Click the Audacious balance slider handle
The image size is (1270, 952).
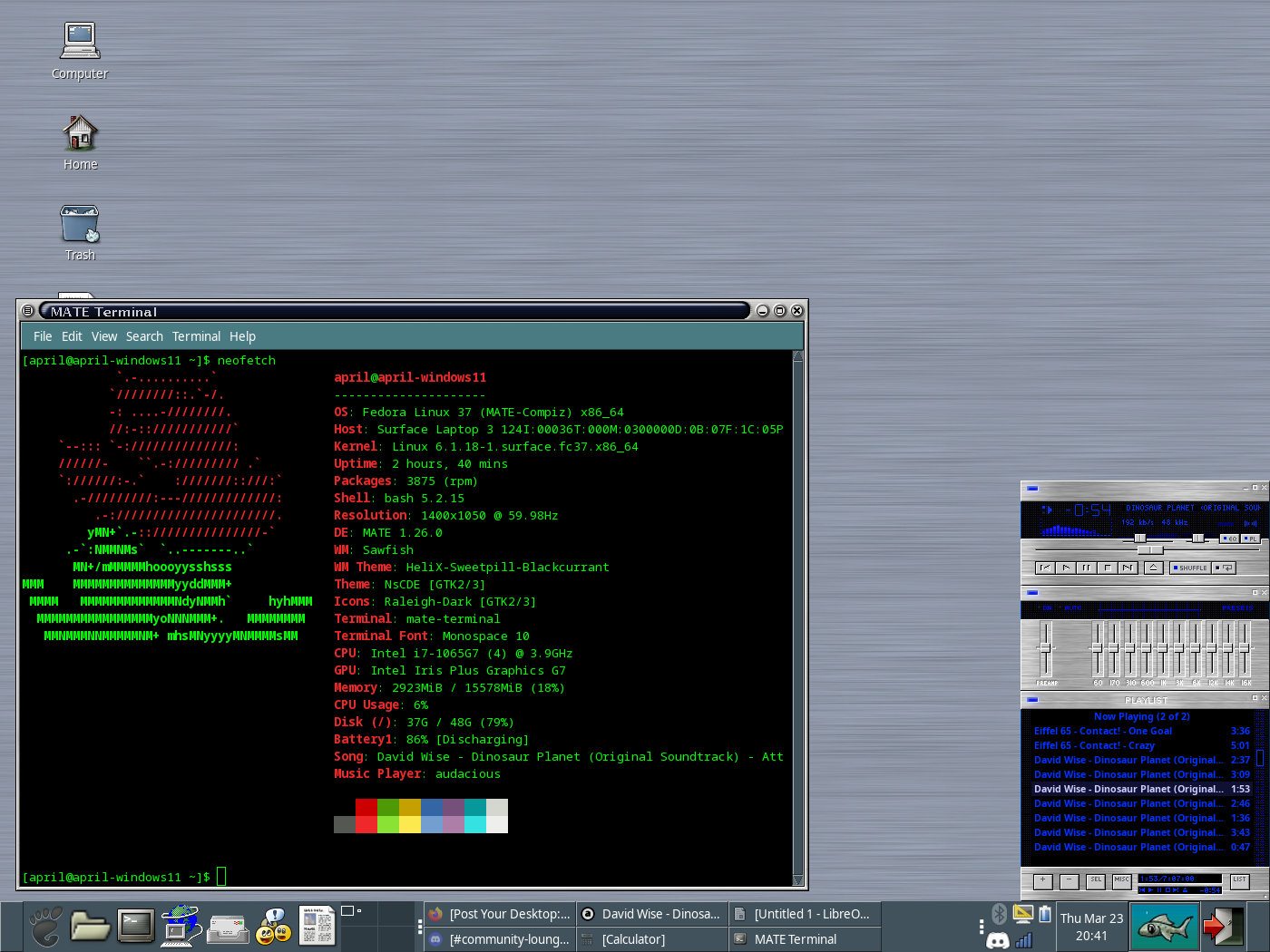[x=1198, y=539]
